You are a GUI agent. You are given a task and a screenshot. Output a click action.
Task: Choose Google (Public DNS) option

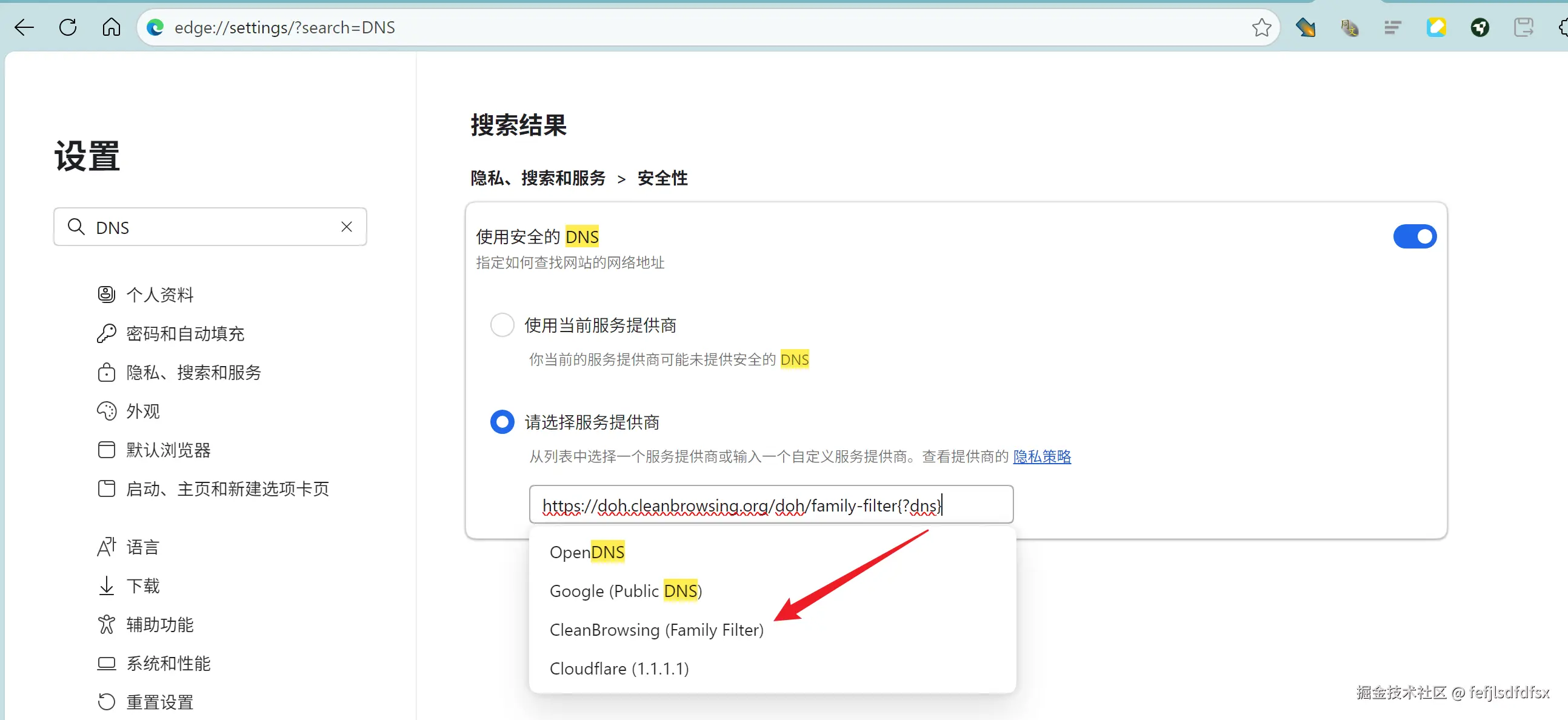pyautogui.click(x=625, y=591)
